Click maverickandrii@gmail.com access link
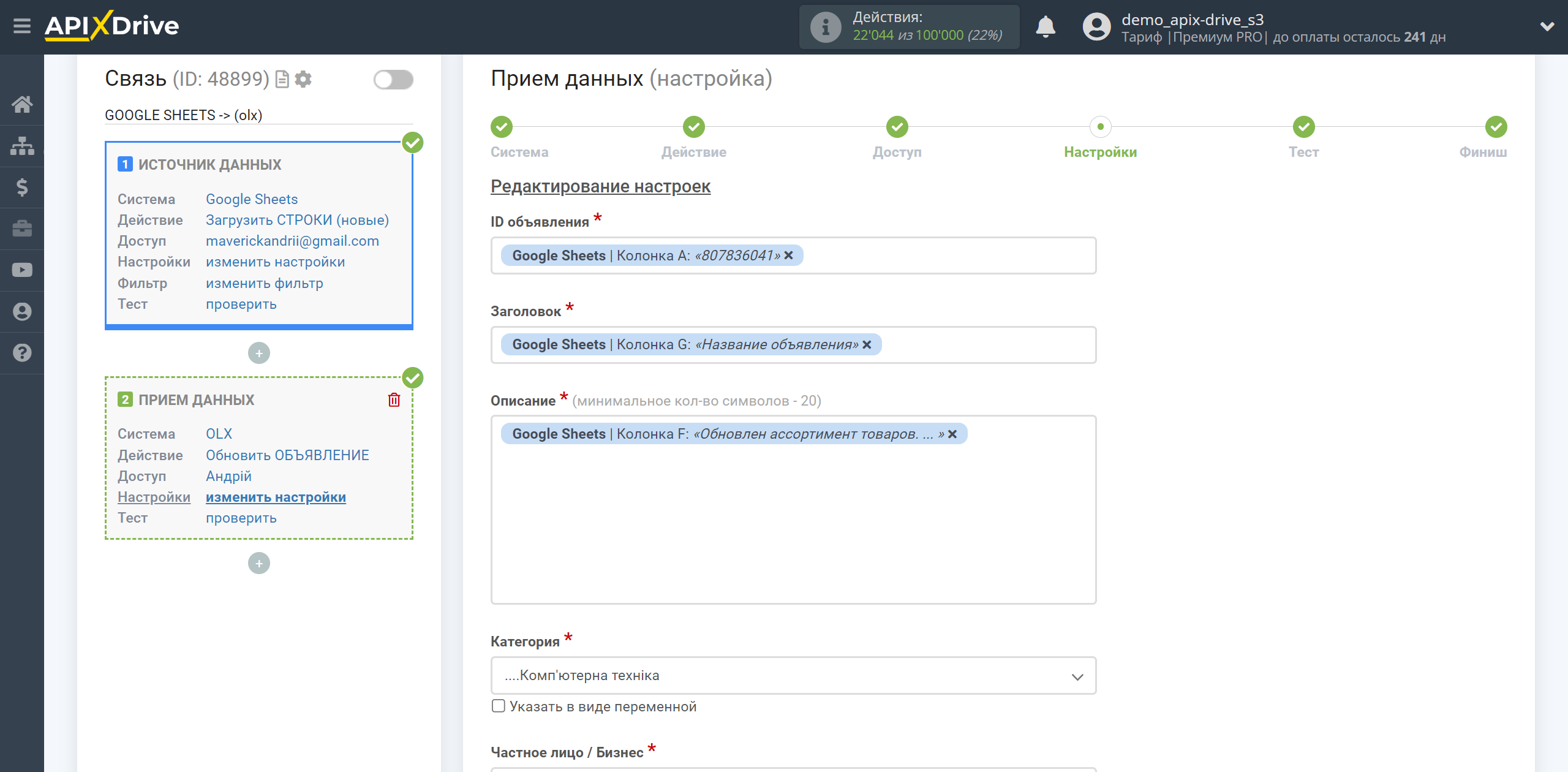The image size is (1568, 772). (x=292, y=241)
